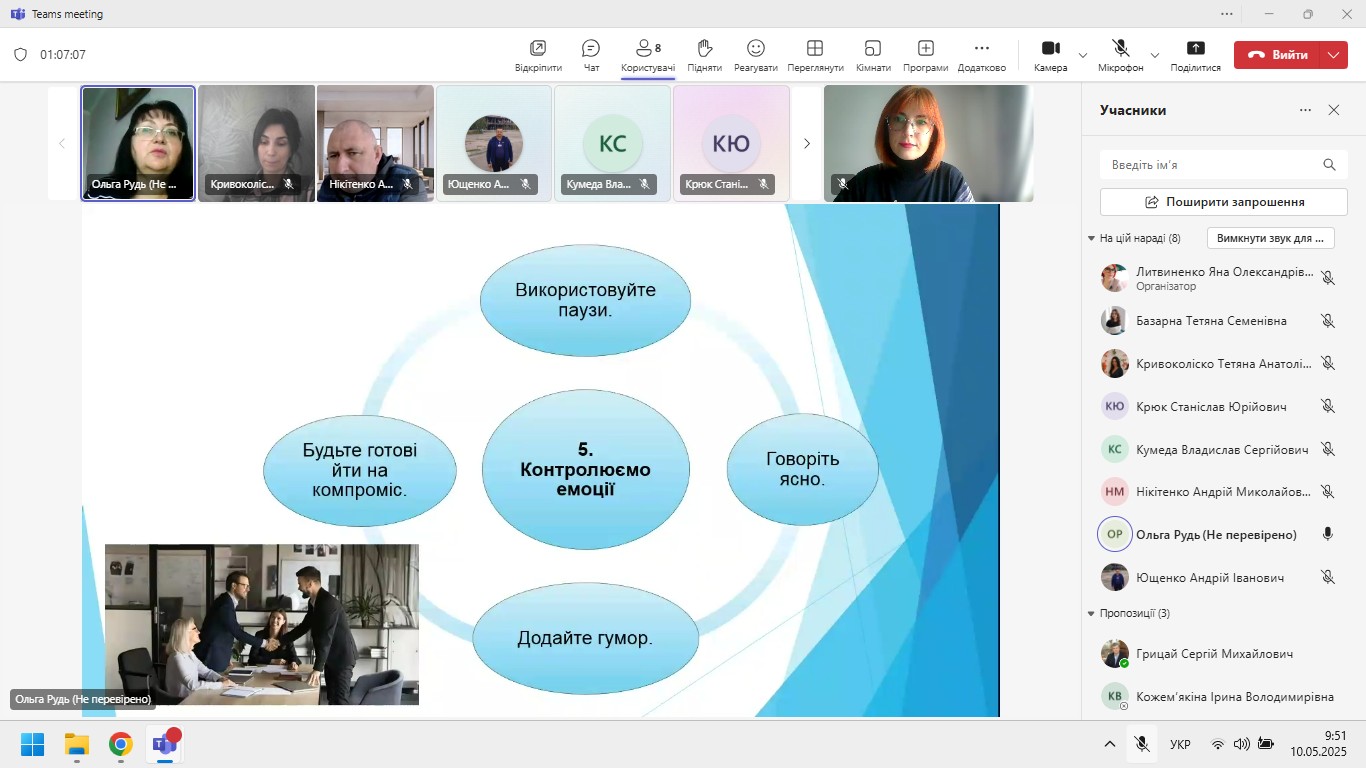
Task: Open the title bar three-dots menu
Action: coord(1227,14)
